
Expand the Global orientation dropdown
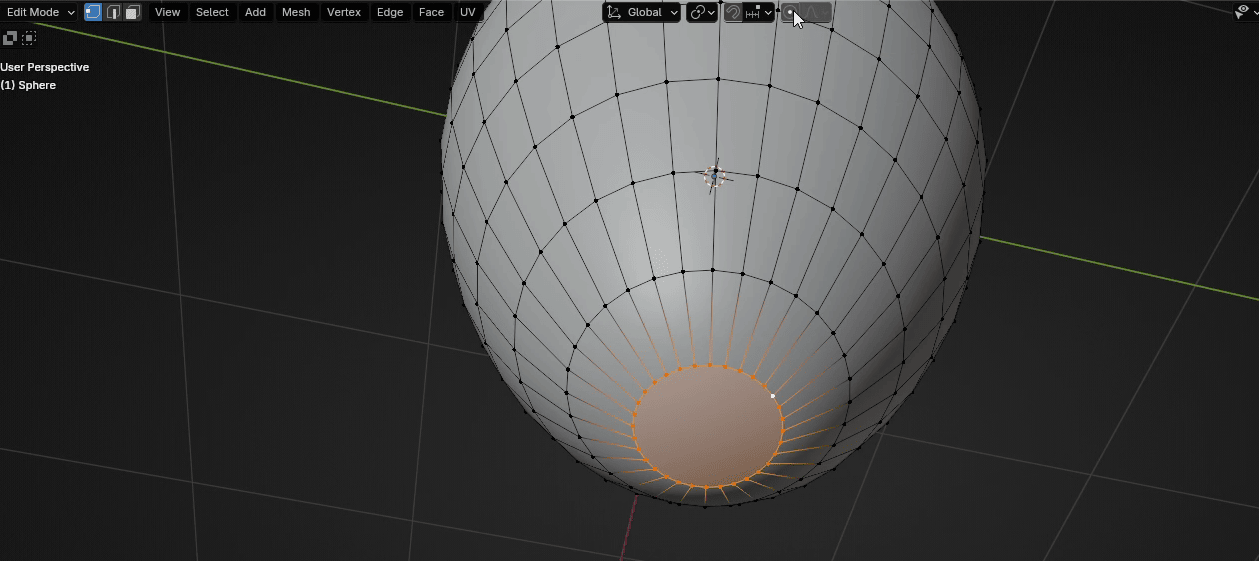652,12
